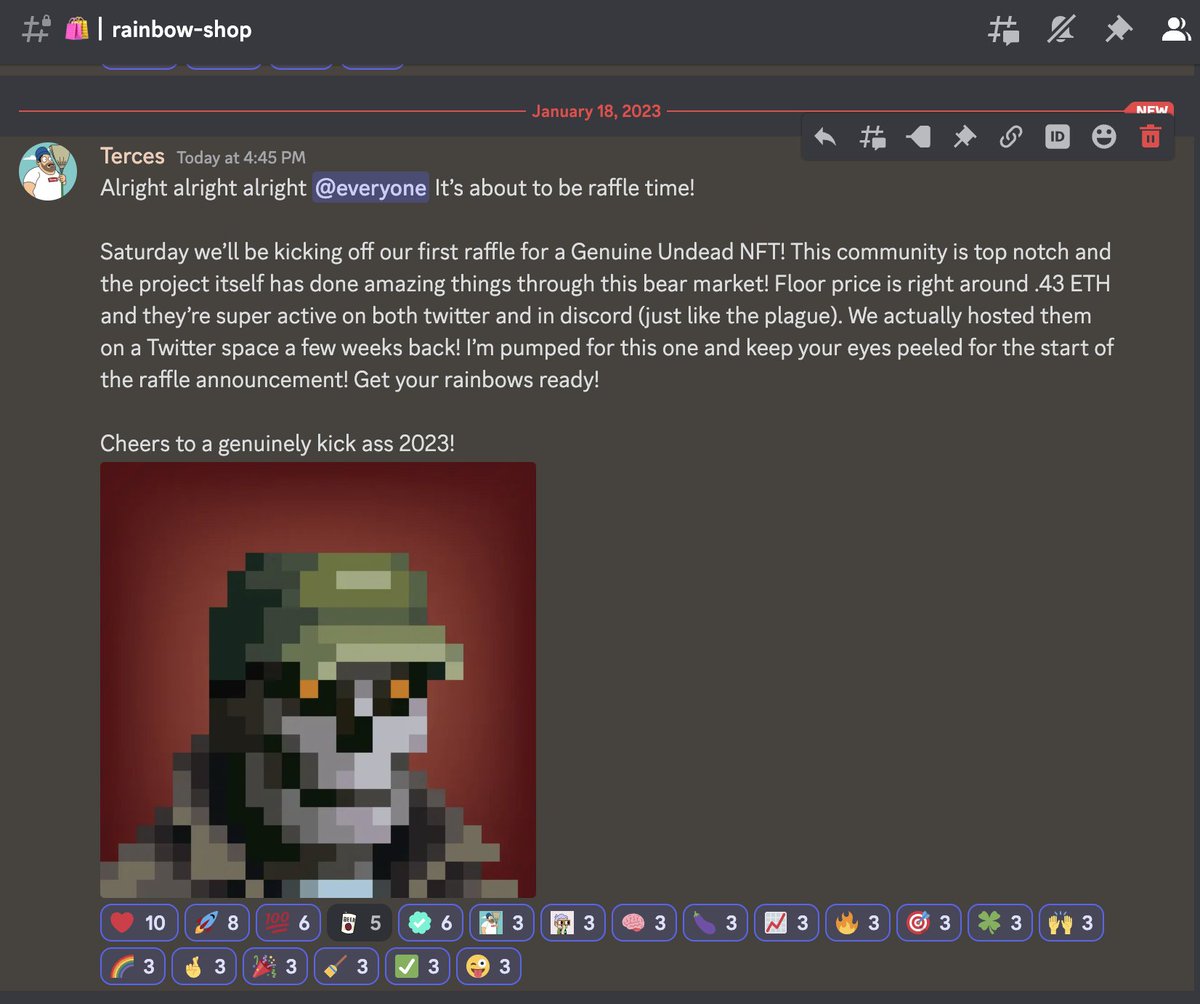Image resolution: width=1200 pixels, height=1004 pixels.
Task: Mark the message as unread
Action: [918, 137]
